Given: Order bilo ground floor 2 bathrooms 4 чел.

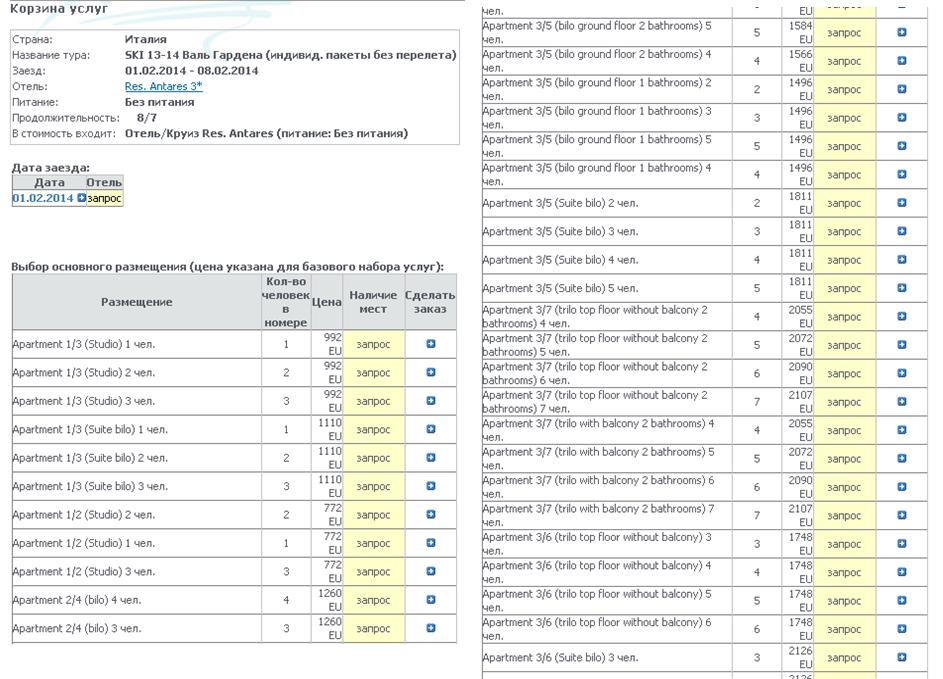Looking at the screenshot, I should (902, 61).
